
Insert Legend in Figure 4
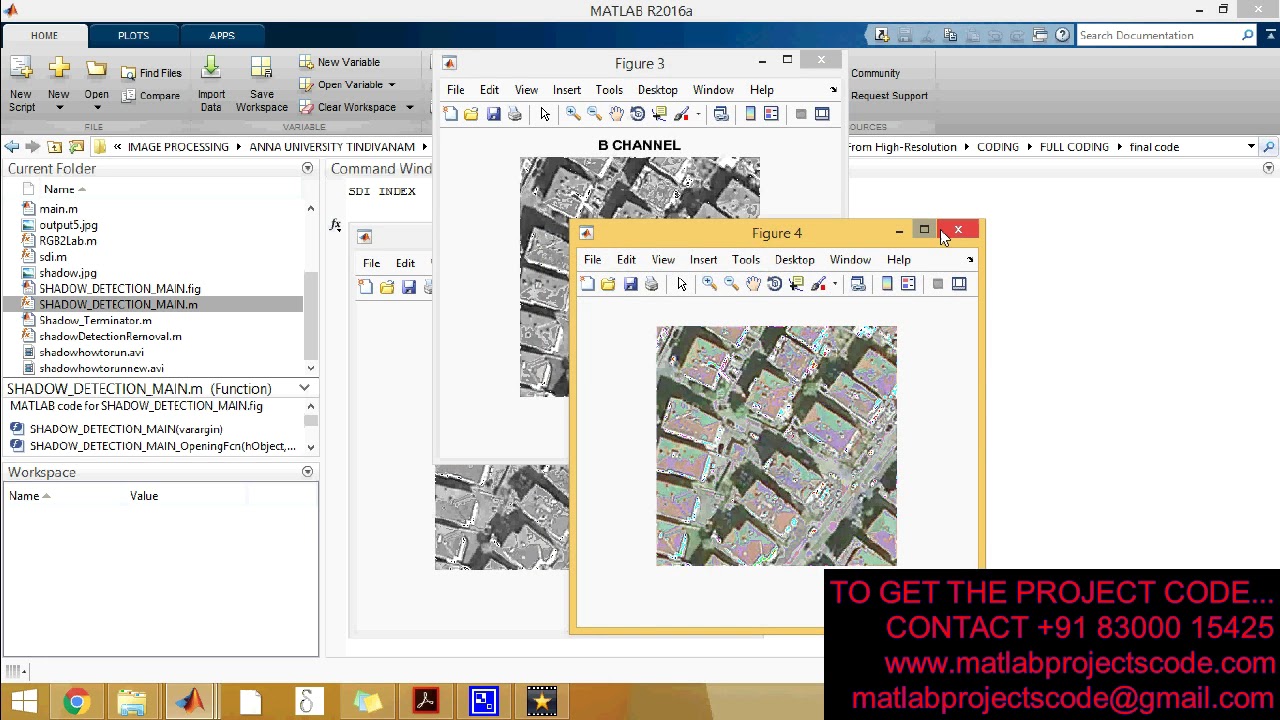908,284
